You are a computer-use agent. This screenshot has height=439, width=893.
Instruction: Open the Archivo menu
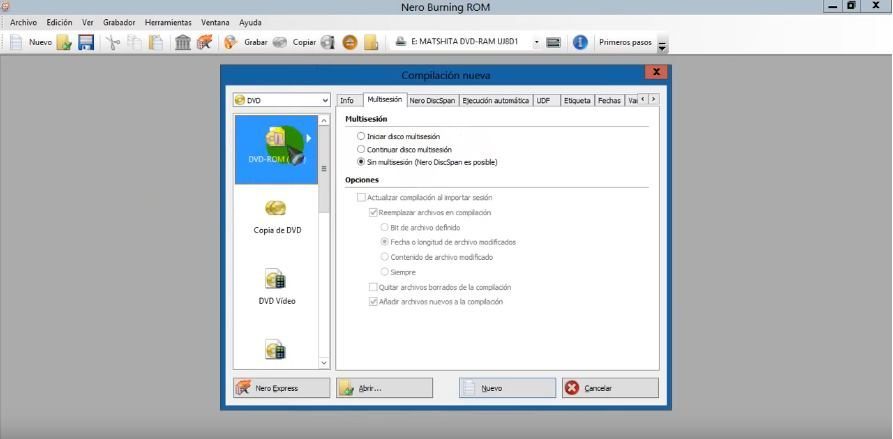coord(23,23)
